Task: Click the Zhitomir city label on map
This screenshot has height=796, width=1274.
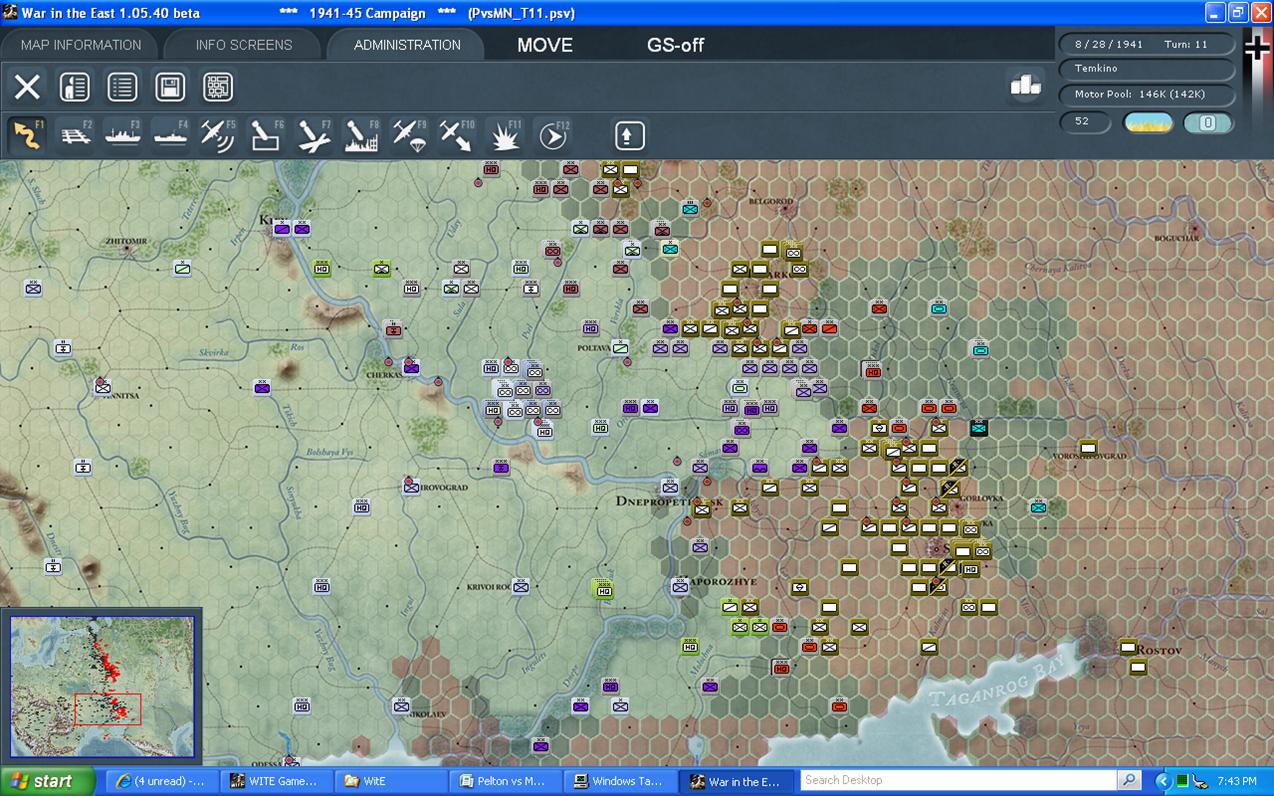Action: [126, 241]
